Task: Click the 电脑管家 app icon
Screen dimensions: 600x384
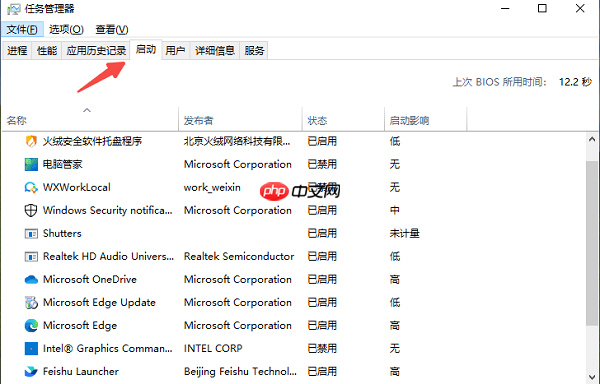Action: coord(31,164)
